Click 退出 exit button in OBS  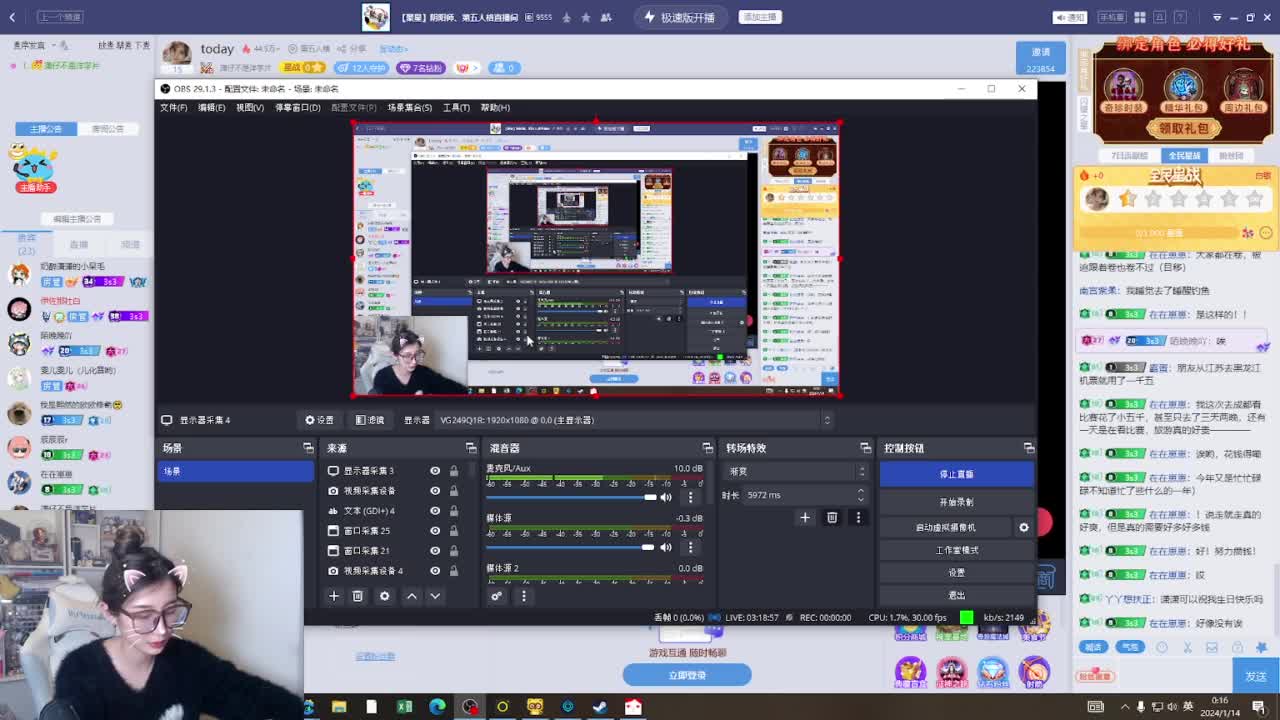point(956,595)
